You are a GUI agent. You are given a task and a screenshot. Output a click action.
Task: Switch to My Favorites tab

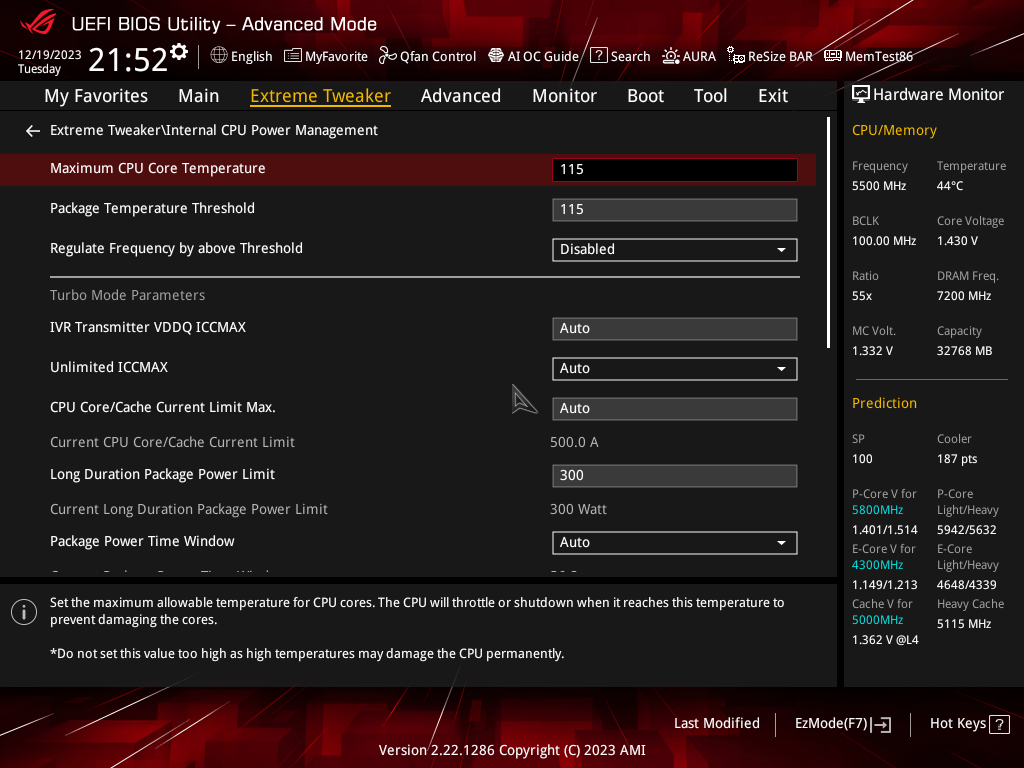pyautogui.click(x=96, y=96)
